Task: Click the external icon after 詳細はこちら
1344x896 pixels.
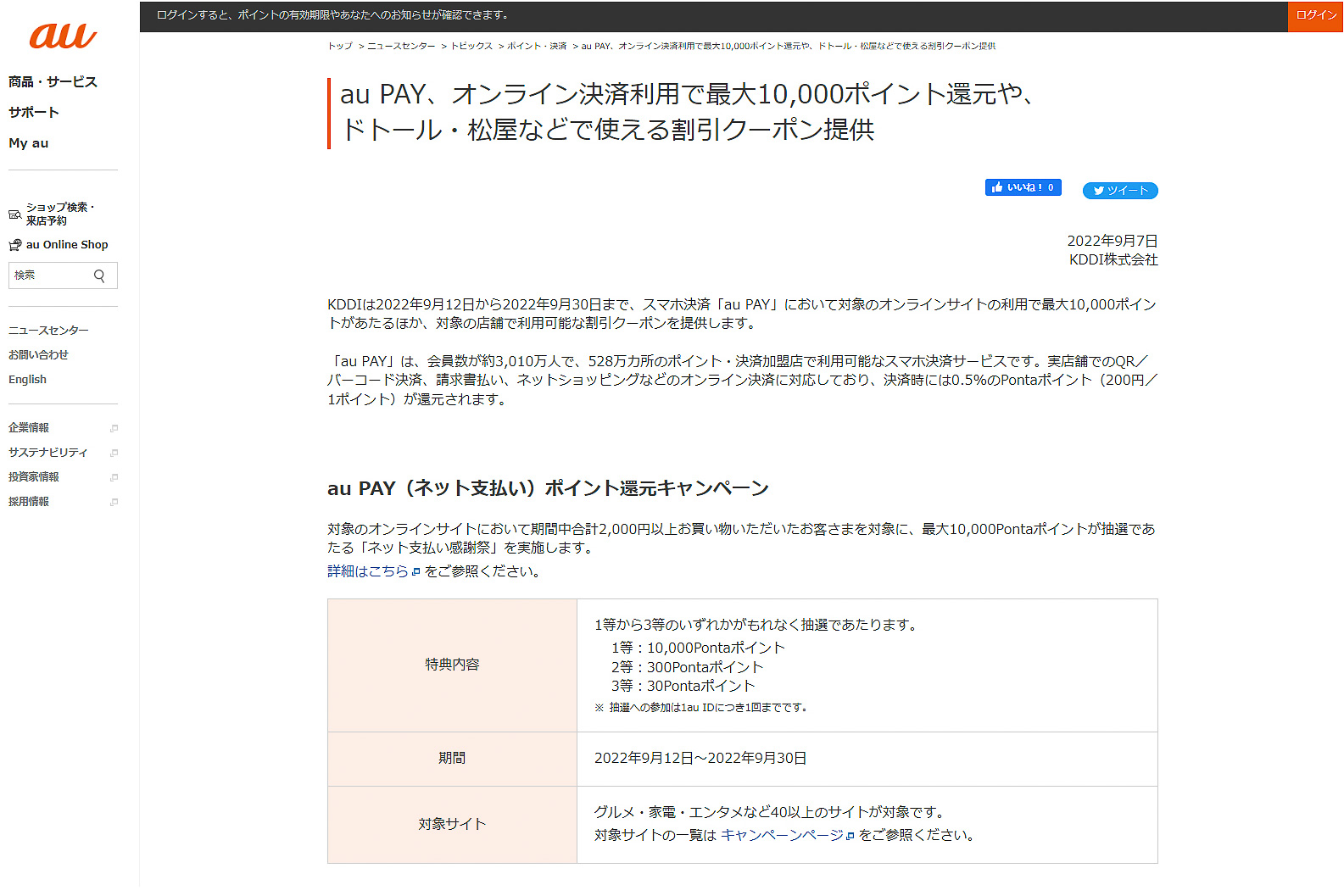Action: (415, 572)
